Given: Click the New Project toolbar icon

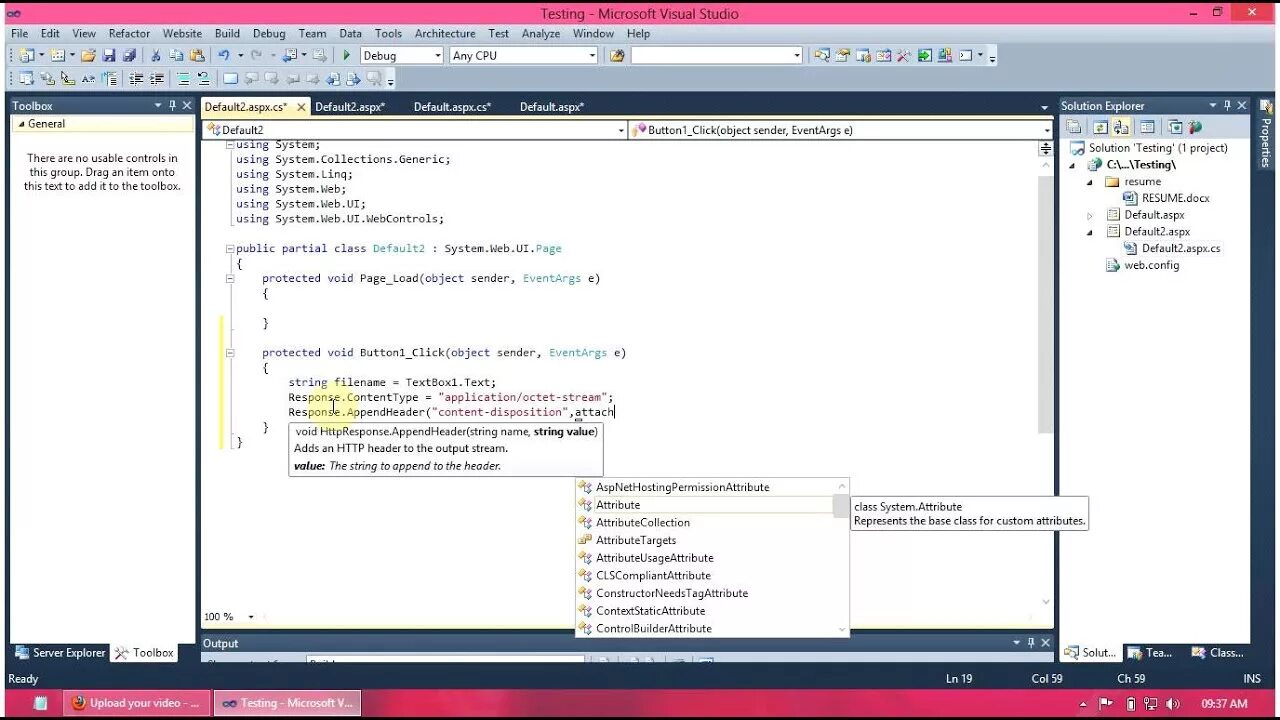Looking at the screenshot, I should coord(25,56).
